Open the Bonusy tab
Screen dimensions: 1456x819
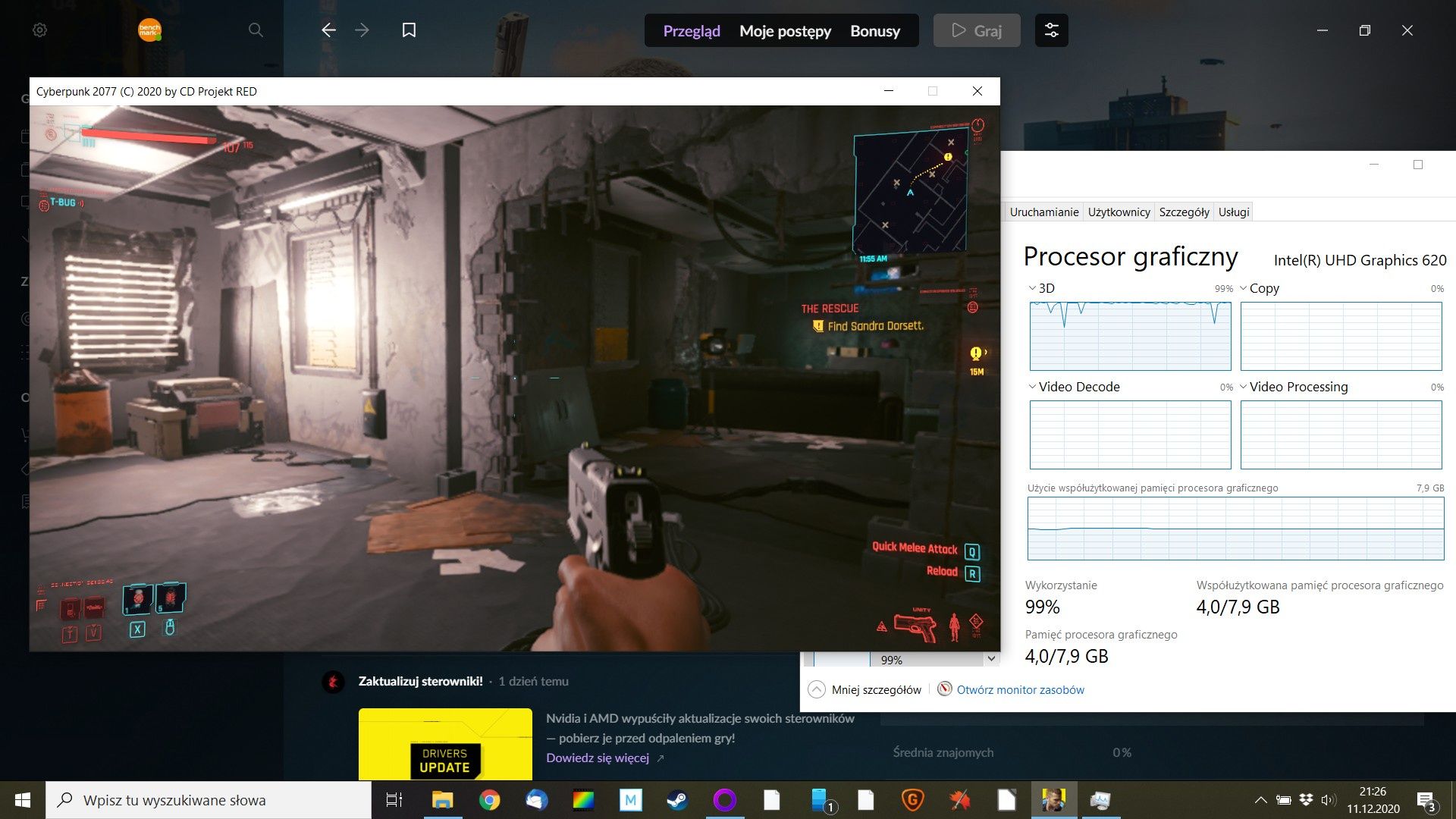pyautogui.click(x=875, y=31)
